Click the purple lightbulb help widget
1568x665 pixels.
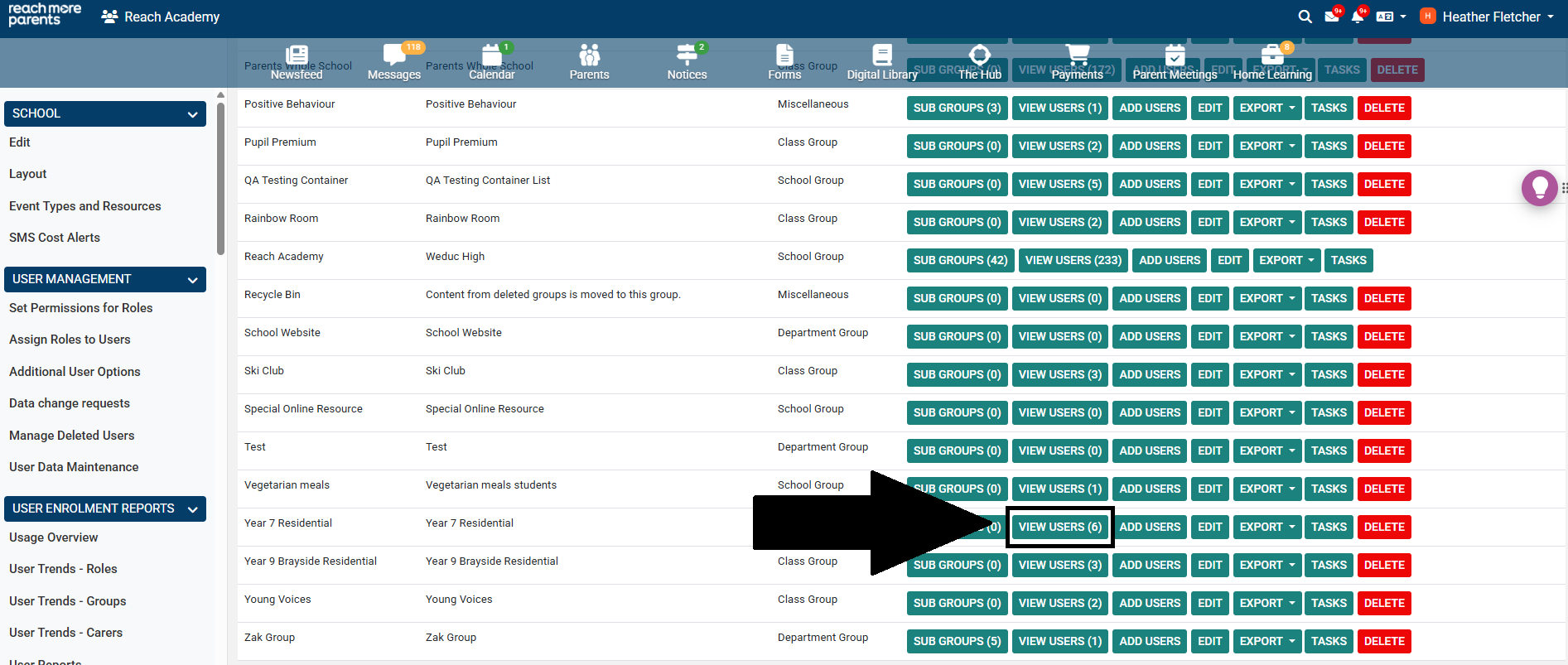1539,188
